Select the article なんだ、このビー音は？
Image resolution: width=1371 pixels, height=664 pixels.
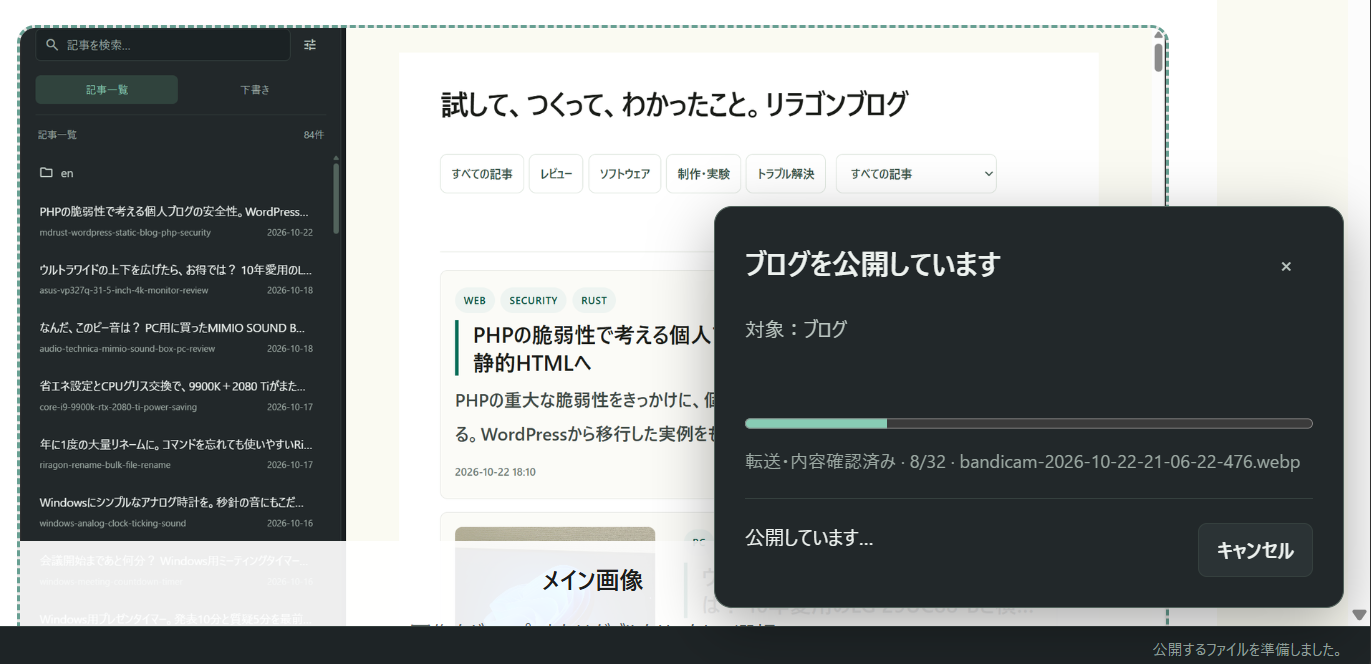[176, 337]
